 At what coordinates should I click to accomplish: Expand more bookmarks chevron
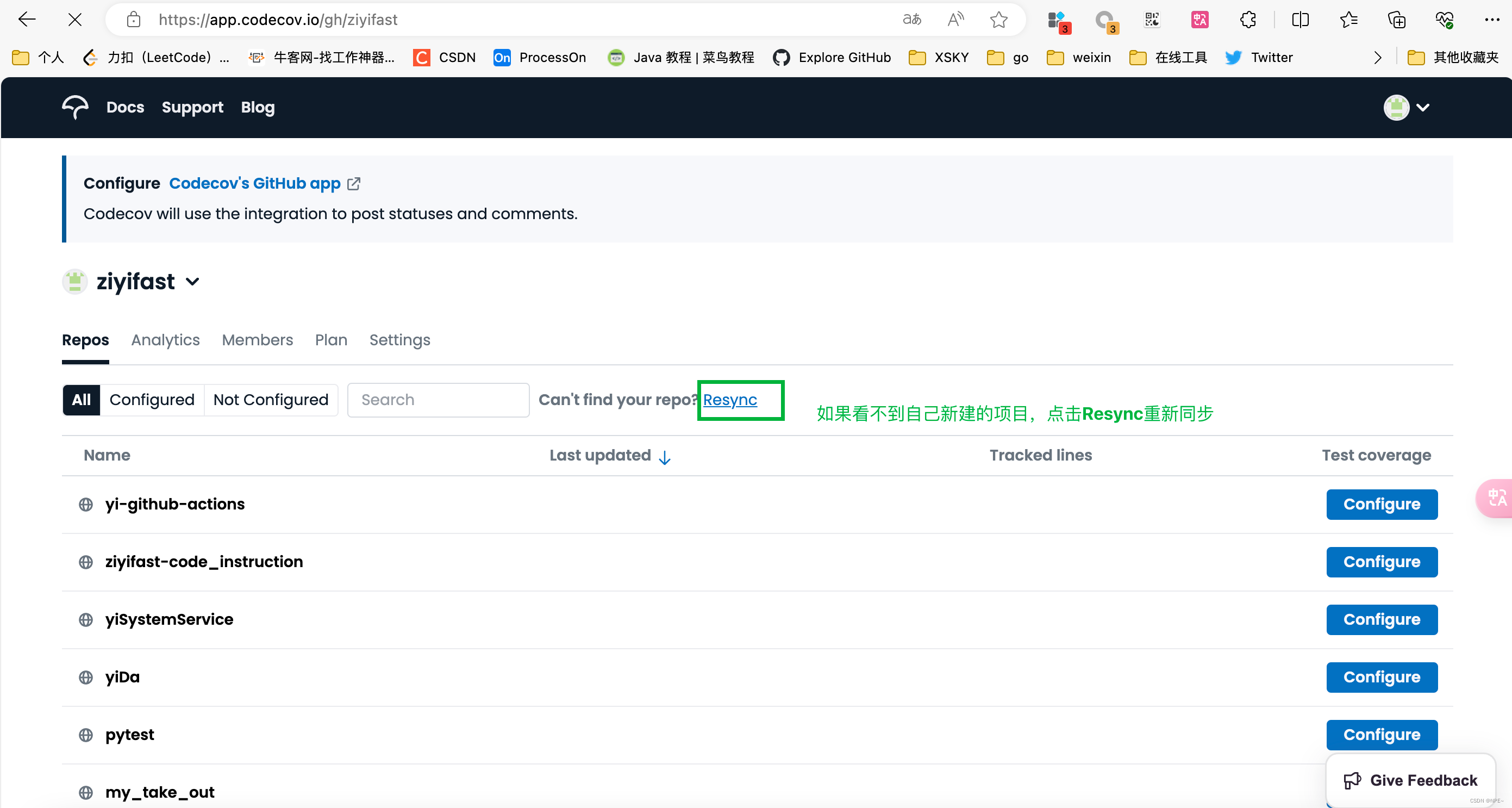click(x=1378, y=58)
